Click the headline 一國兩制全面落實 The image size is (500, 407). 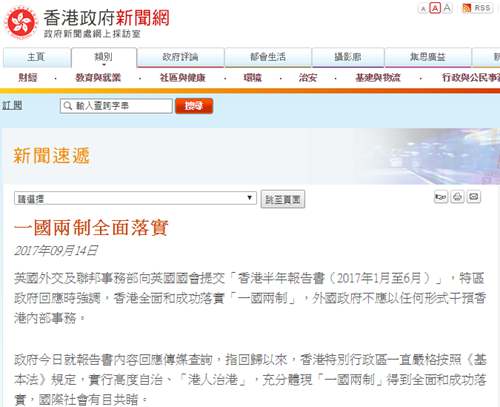tap(91, 228)
